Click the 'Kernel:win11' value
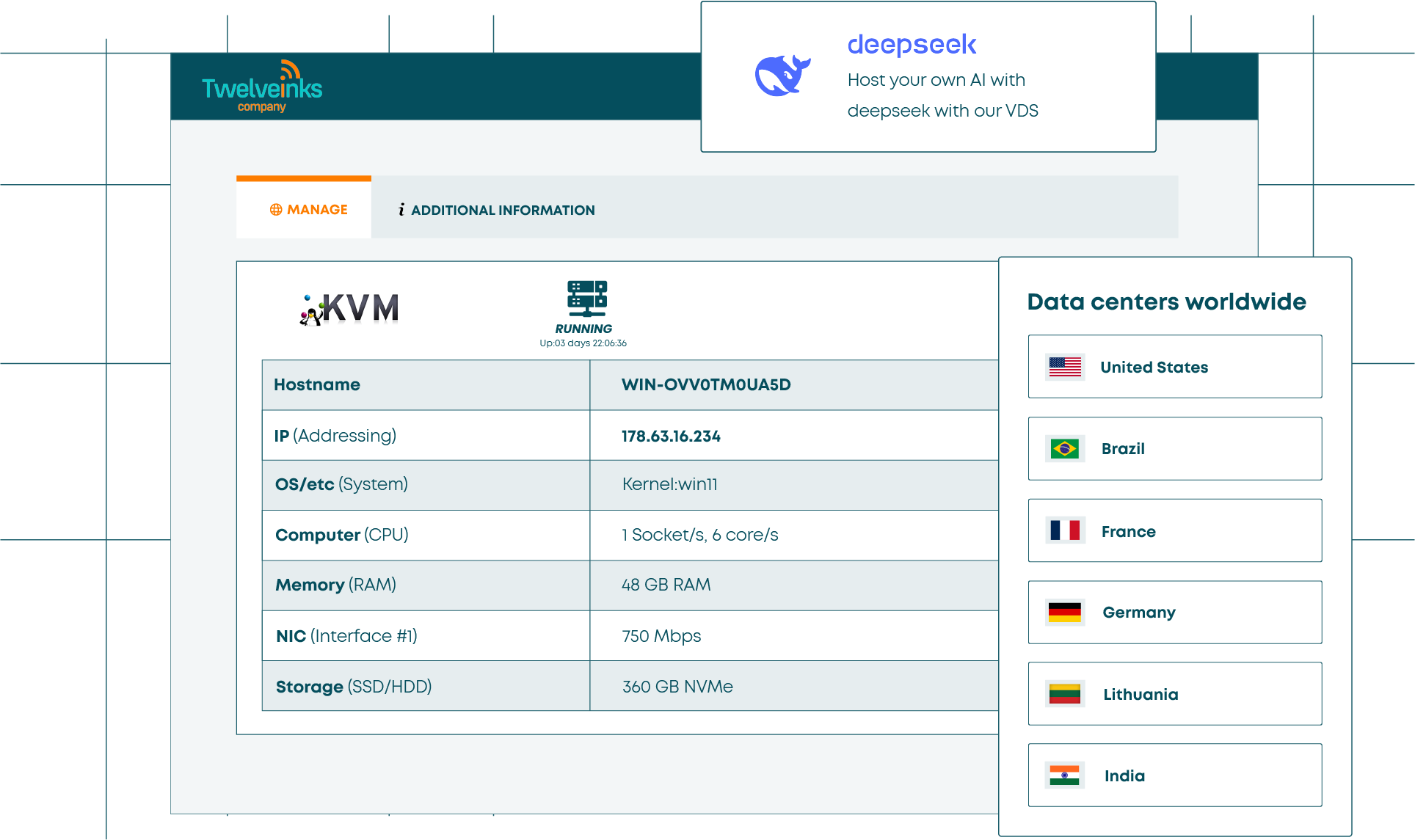The height and width of the screenshot is (840, 1415). pos(669,484)
